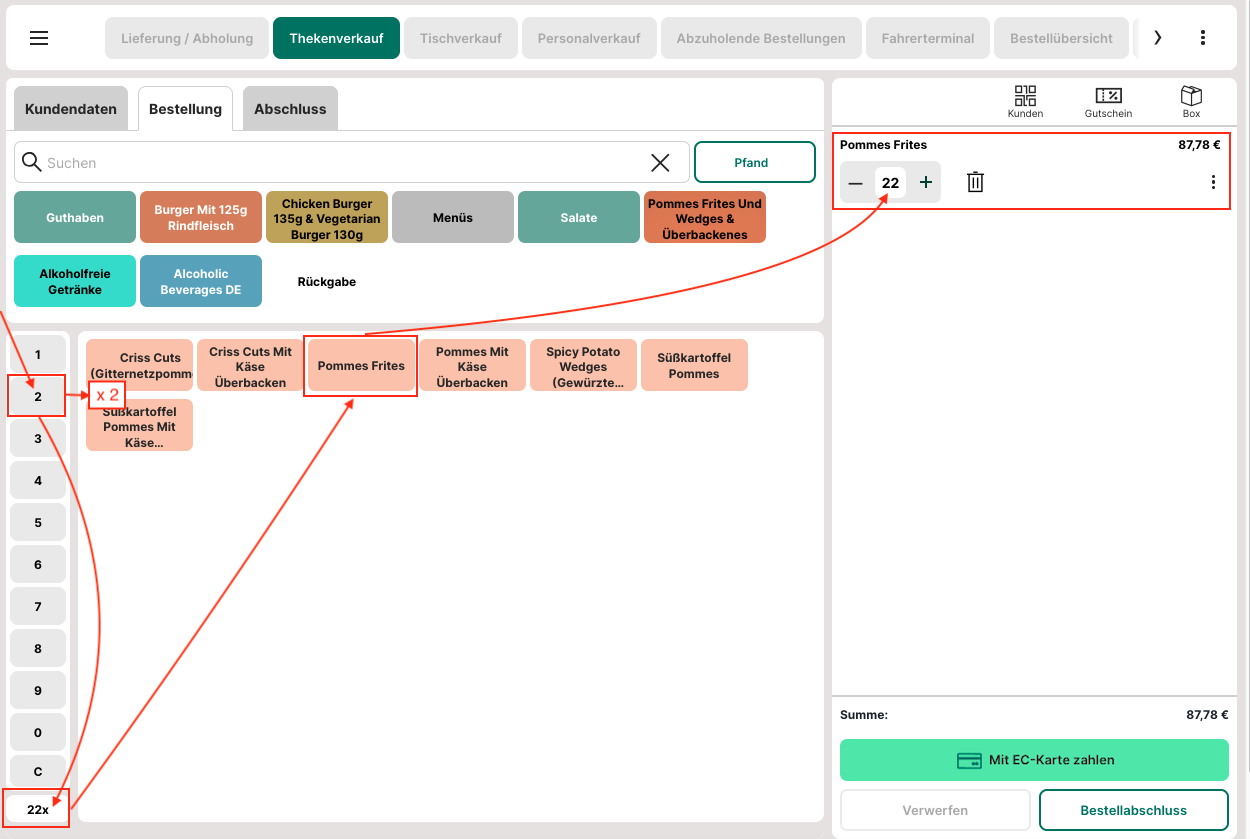
Task: Open the Box icon
Action: [1191, 101]
